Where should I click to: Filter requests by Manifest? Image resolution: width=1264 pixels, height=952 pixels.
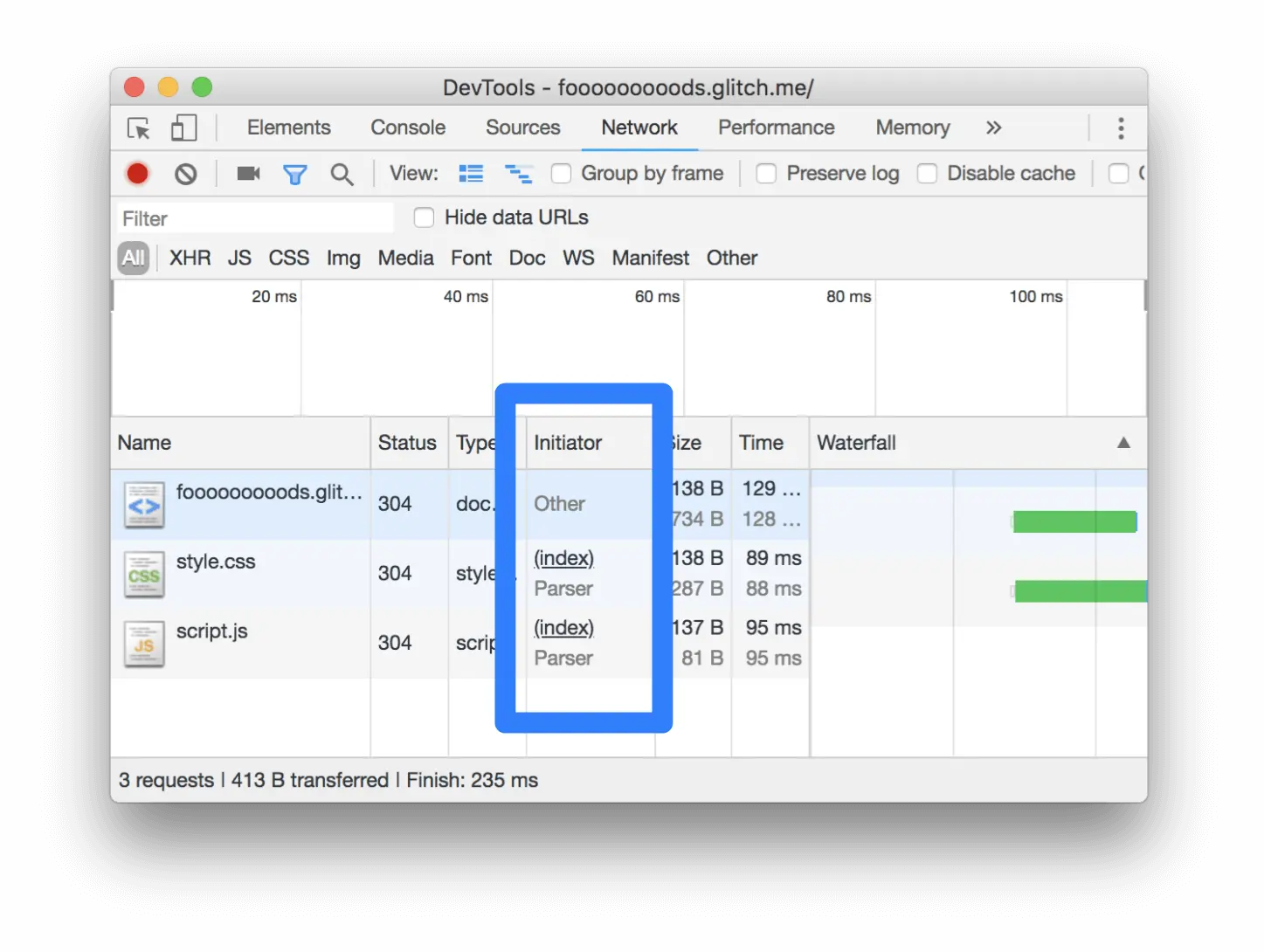point(651,258)
